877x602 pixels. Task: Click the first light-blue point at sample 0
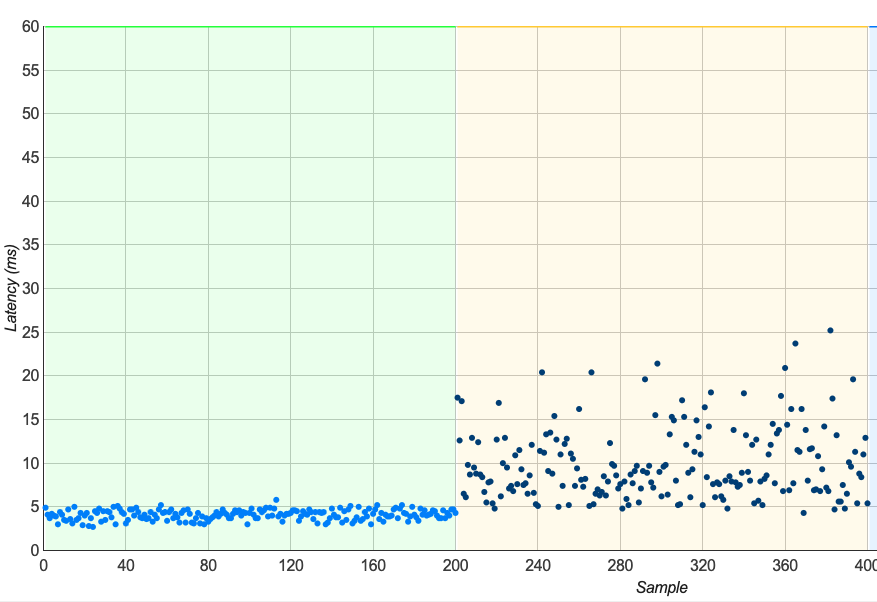(45, 508)
